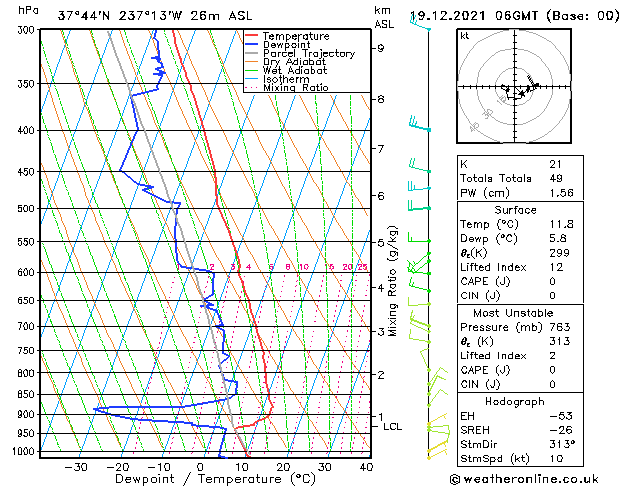Click the yellow wind barb near 1000 hPa
Image resolution: width=629 pixels, height=486 pixels.
click(438, 446)
